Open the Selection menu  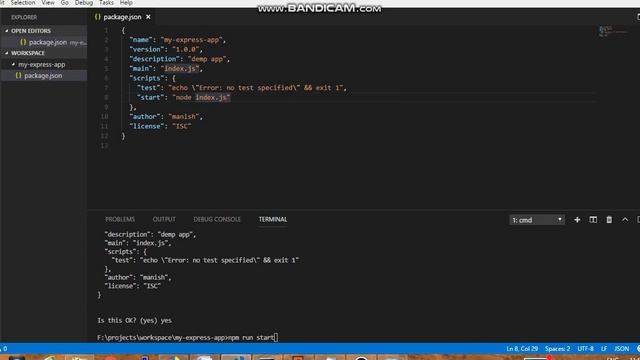(x=23, y=3)
